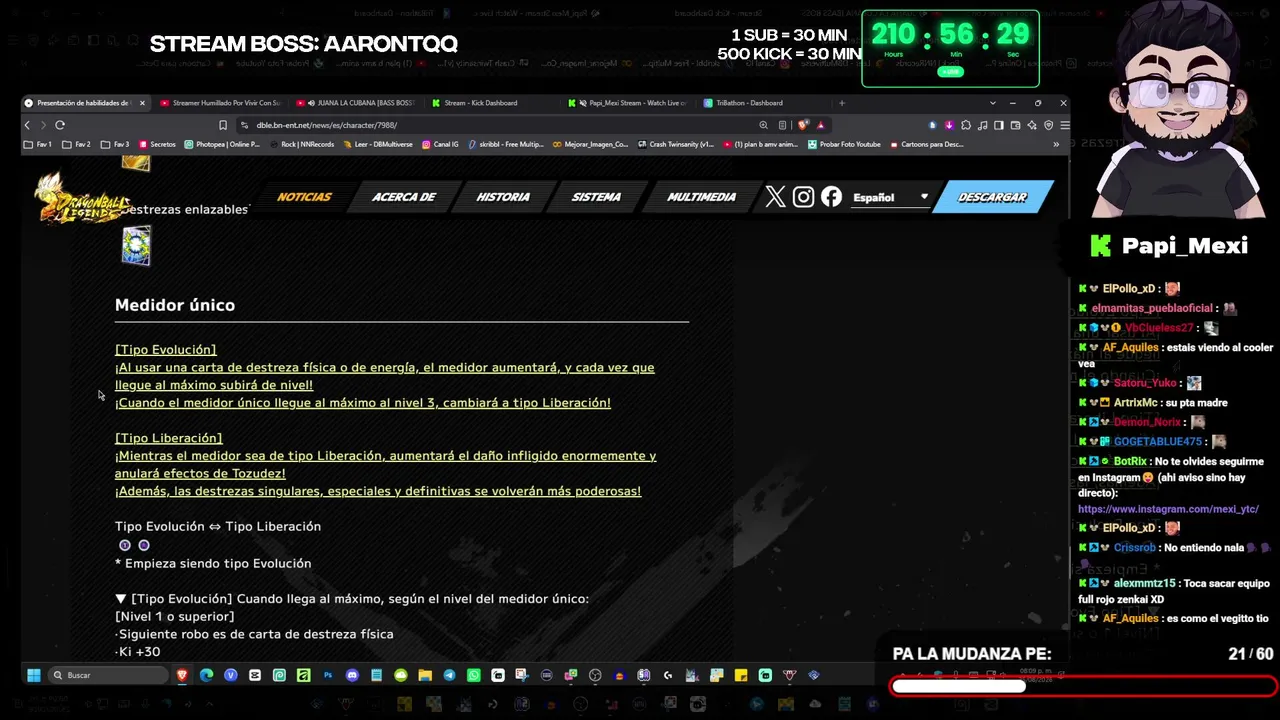Switch to the JUANA LA CUBANA tab
The height and width of the screenshot is (720, 1280).
[358, 103]
